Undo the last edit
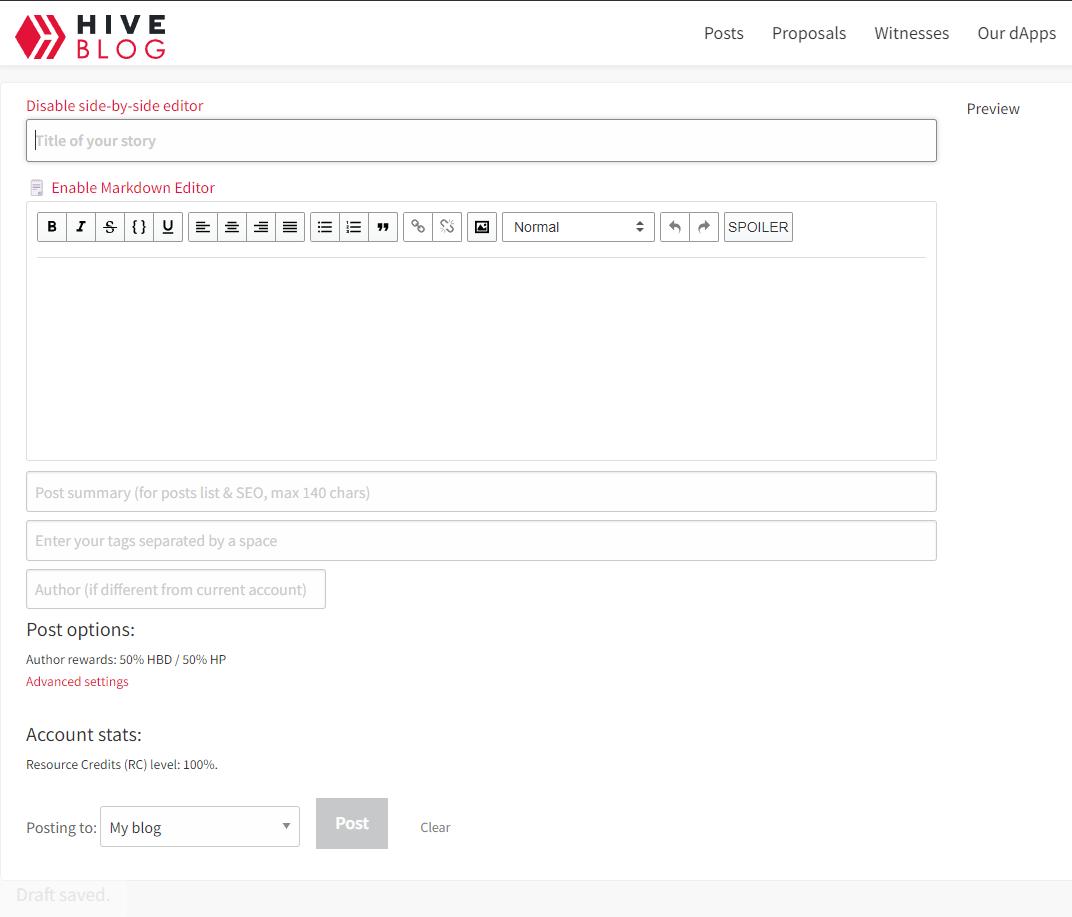 tap(675, 227)
